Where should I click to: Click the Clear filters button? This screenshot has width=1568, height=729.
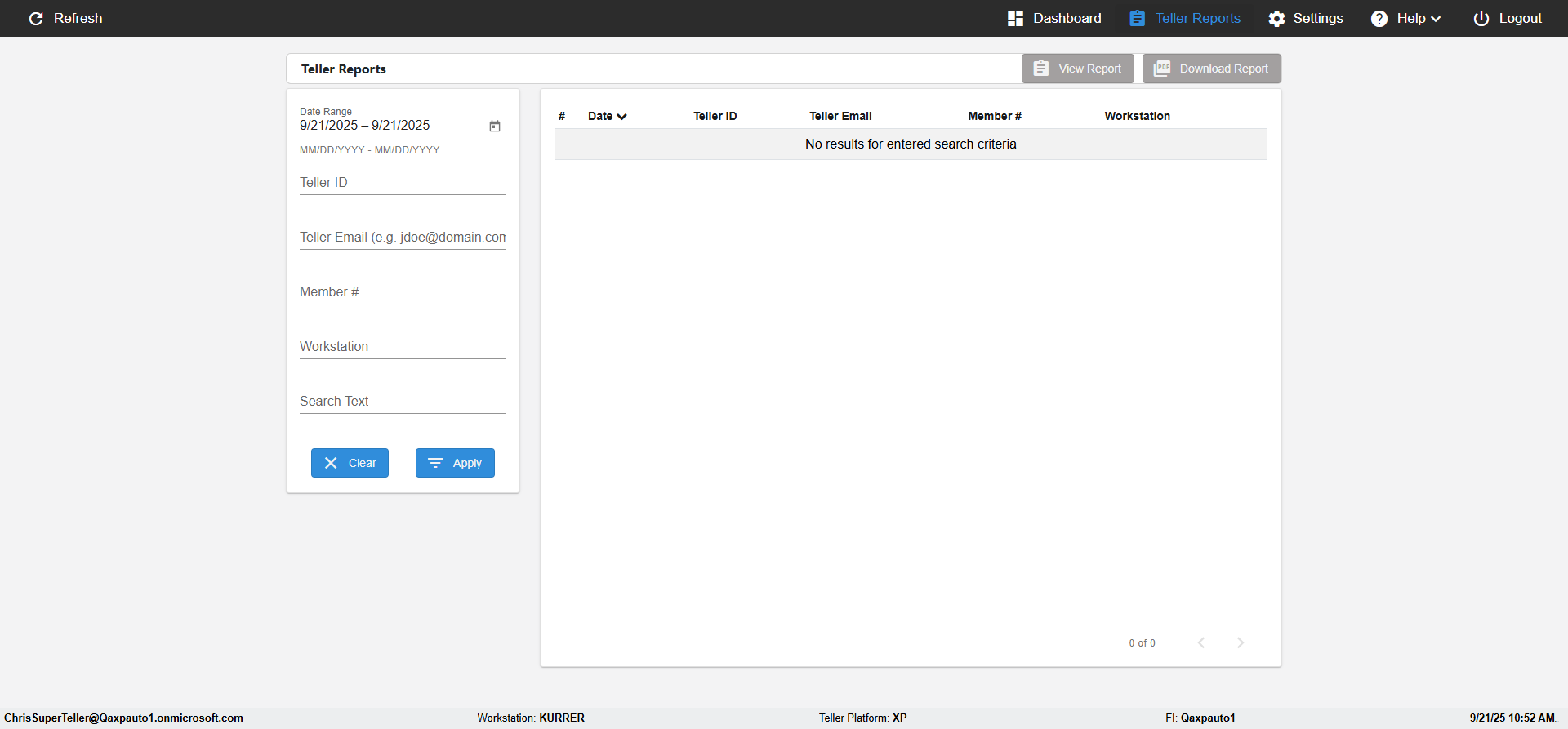click(350, 463)
